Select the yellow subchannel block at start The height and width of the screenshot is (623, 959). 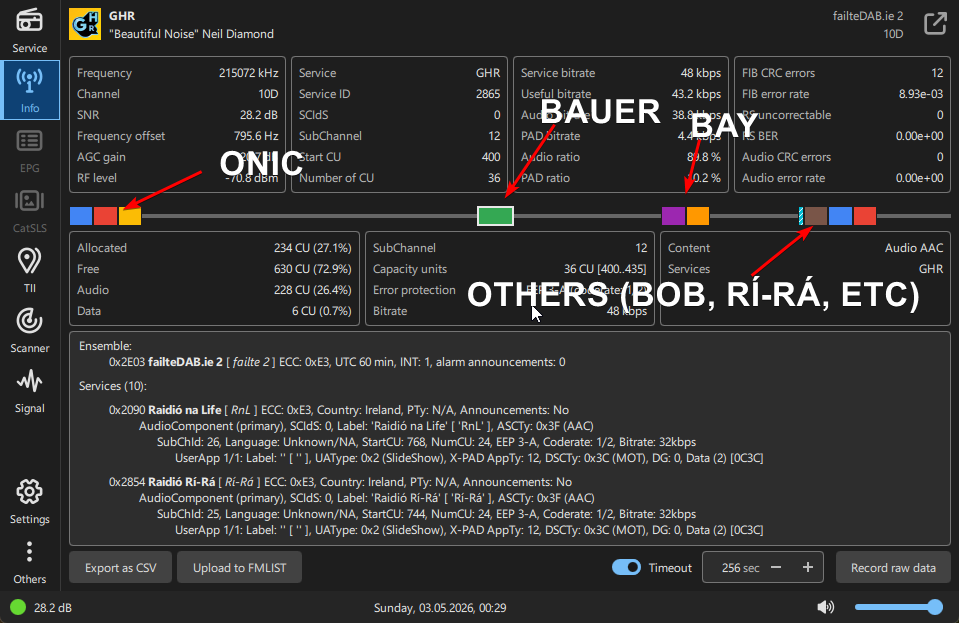tap(130, 216)
